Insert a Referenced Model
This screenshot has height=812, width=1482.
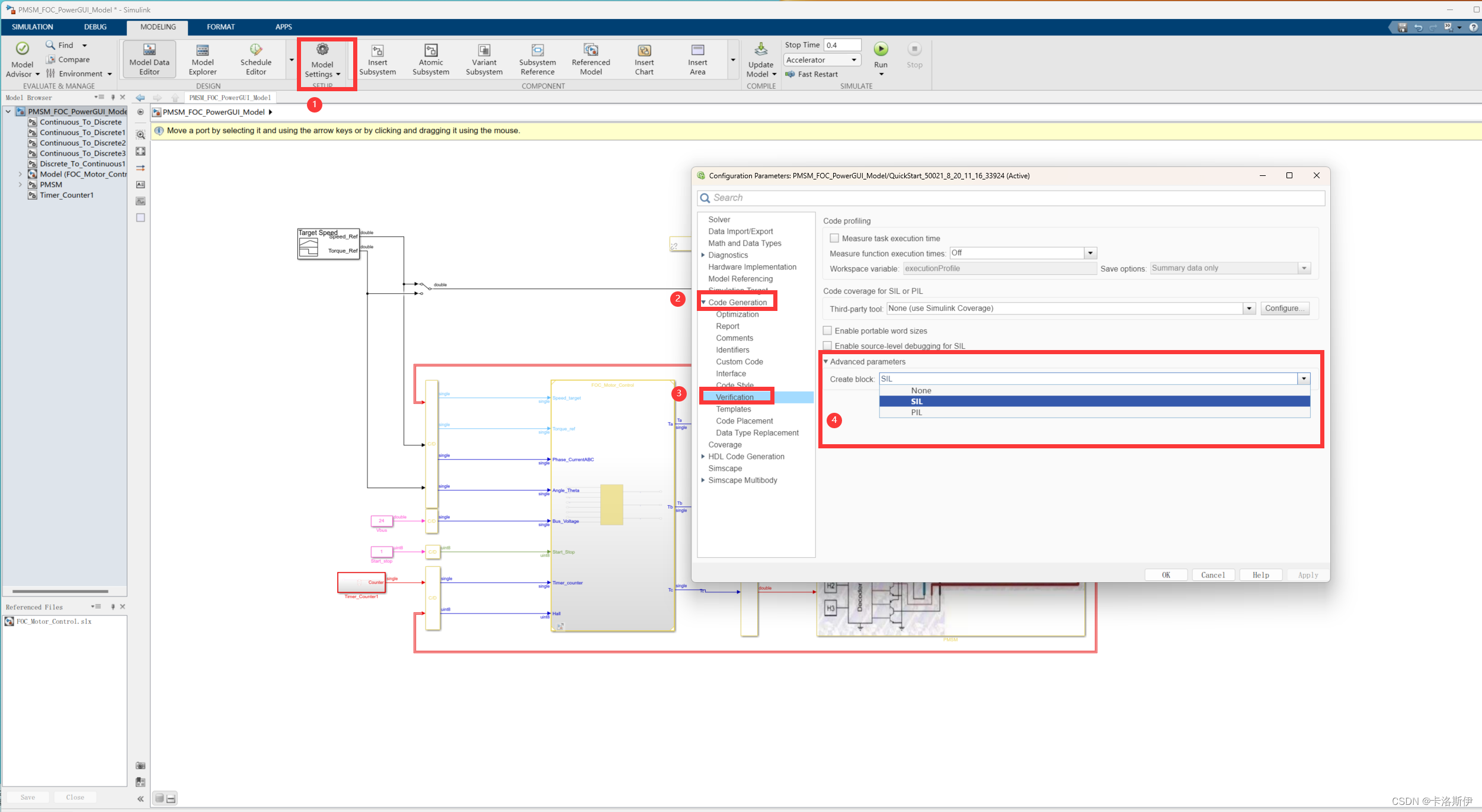pyautogui.click(x=591, y=59)
